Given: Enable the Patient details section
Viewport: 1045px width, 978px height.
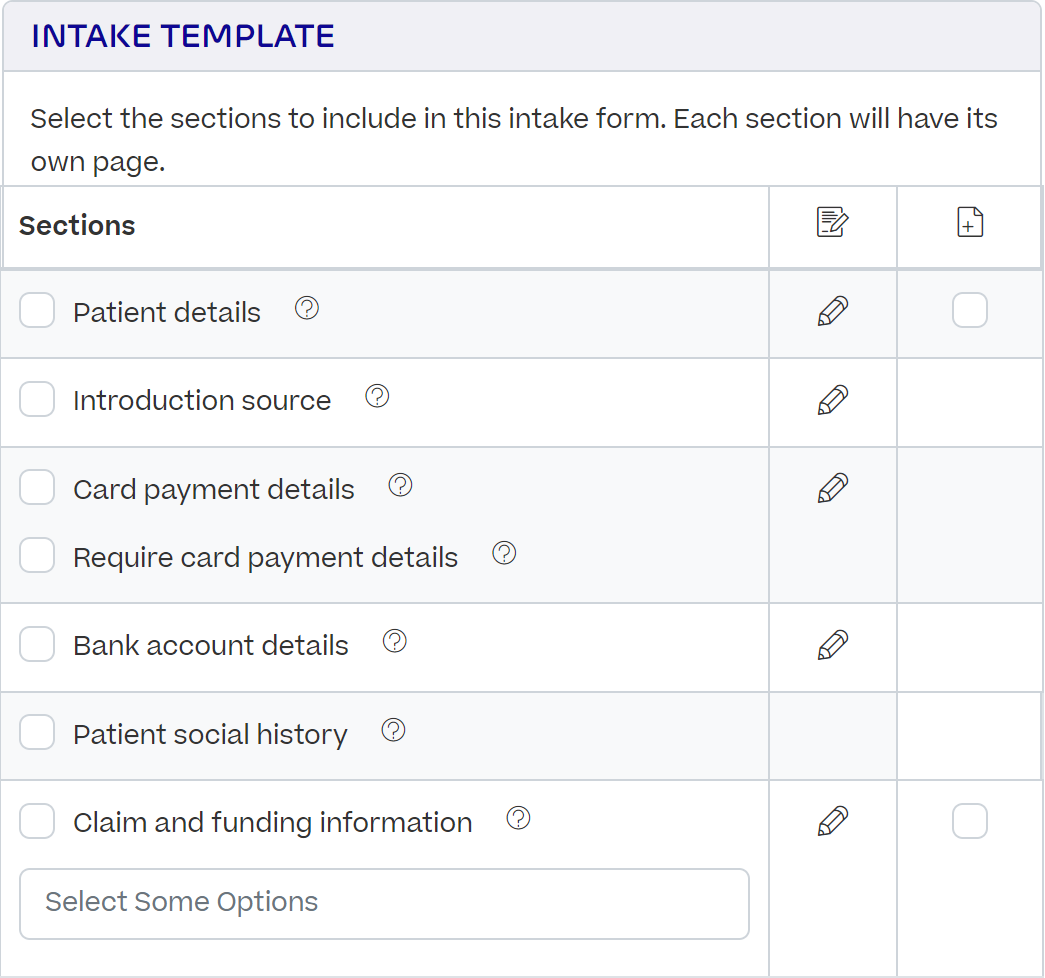Looking at the screenshot, I should coord(37,310).
